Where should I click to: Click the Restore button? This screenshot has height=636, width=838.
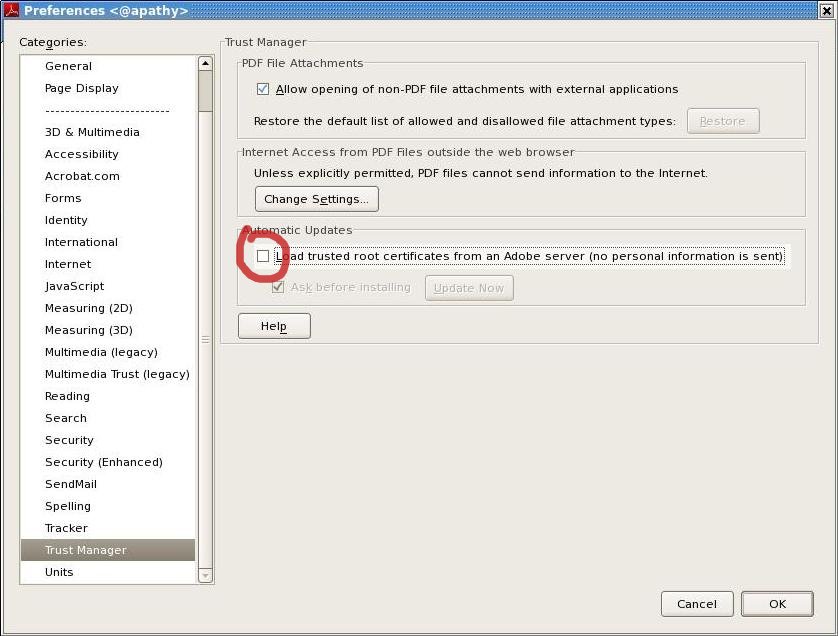point(722,121)
